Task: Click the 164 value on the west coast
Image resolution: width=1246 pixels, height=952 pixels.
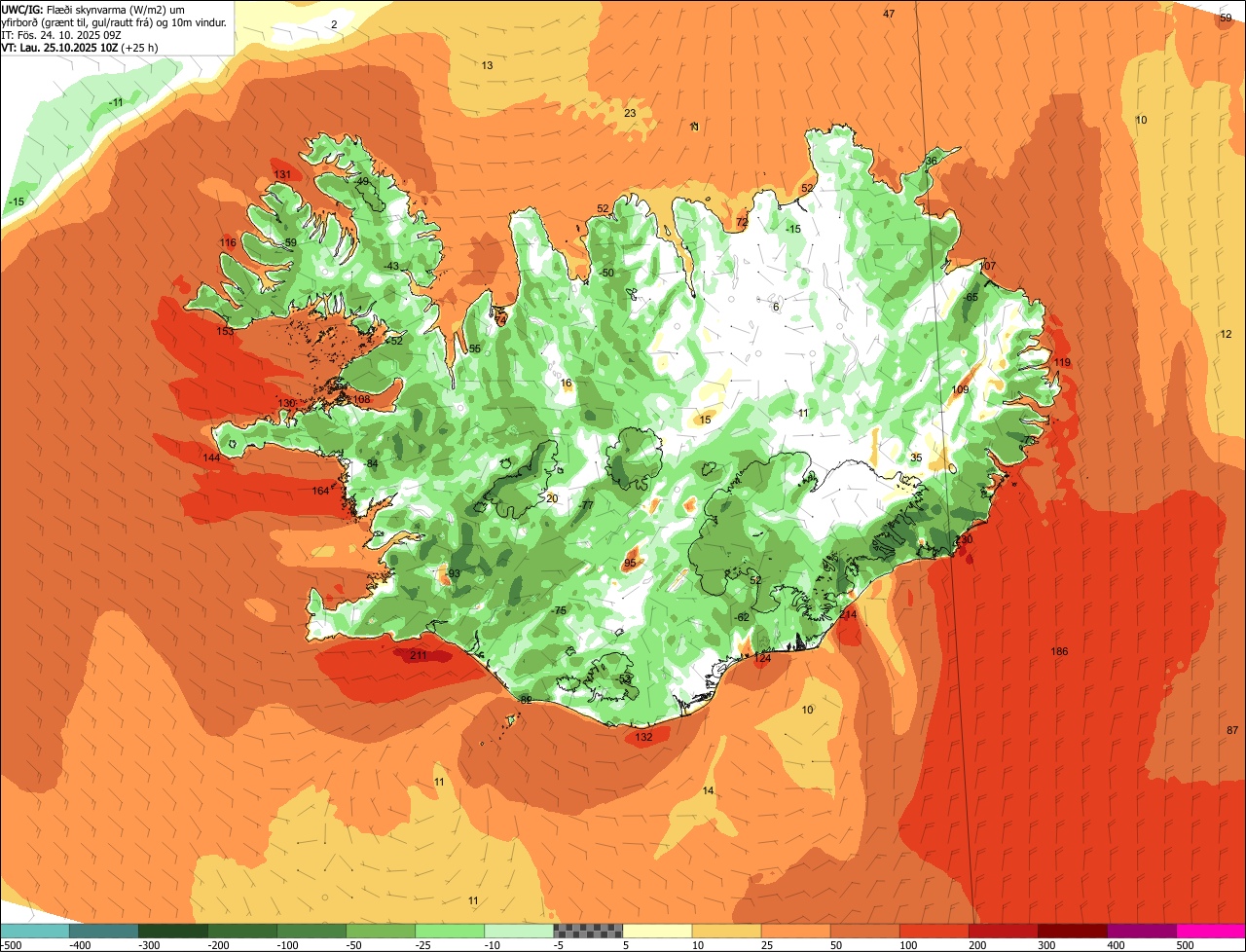Action: (x=320, y=491)
